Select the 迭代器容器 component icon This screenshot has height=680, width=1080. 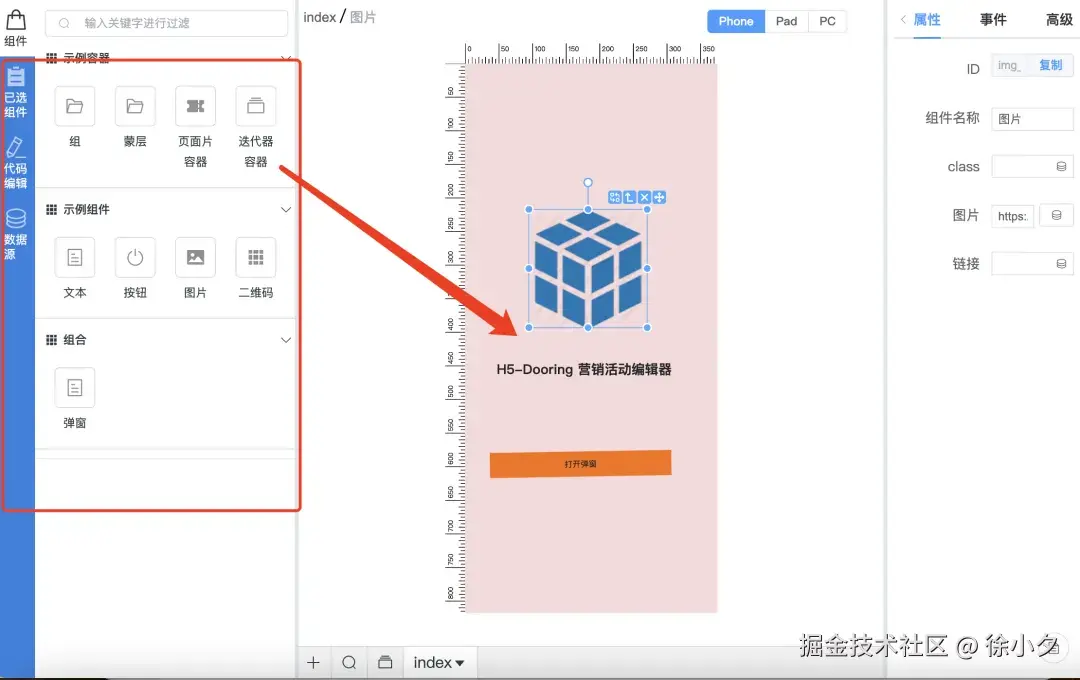click(x=256, y=106)
